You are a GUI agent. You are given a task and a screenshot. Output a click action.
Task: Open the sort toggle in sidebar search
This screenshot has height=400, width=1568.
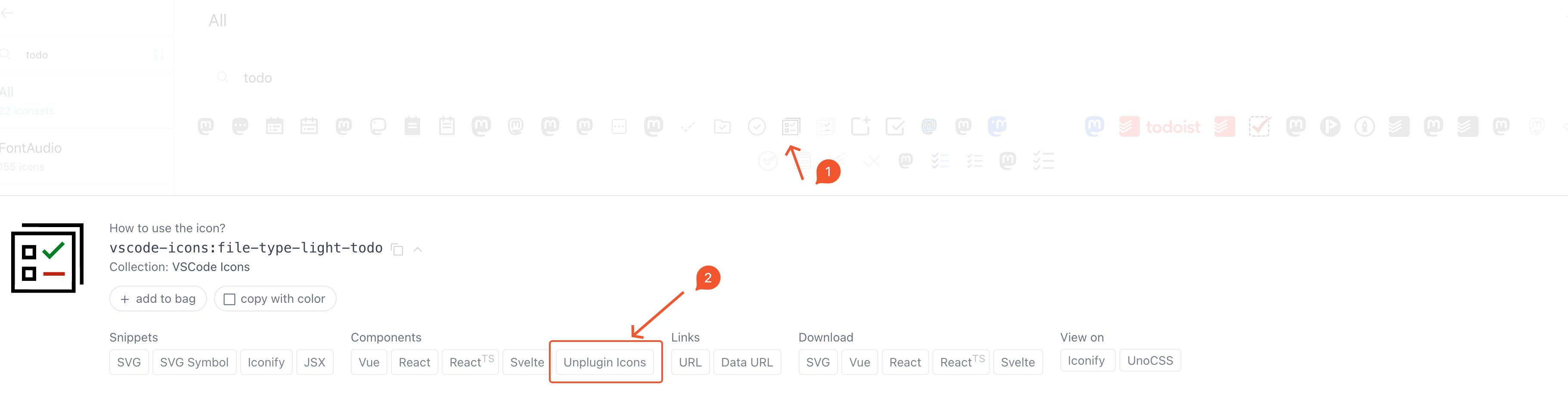[159, 55]
